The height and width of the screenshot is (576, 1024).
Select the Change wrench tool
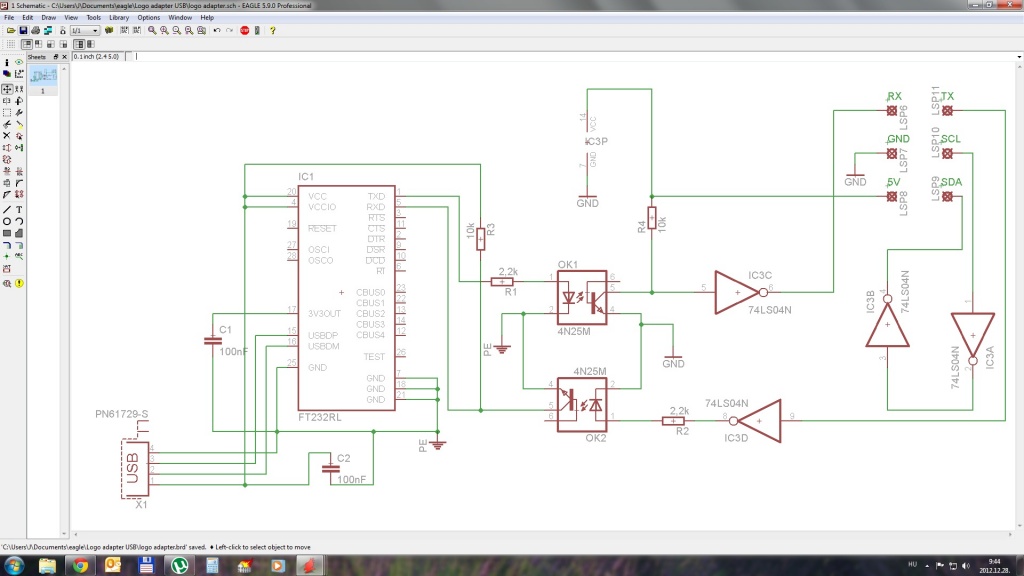tap(19, 112)
